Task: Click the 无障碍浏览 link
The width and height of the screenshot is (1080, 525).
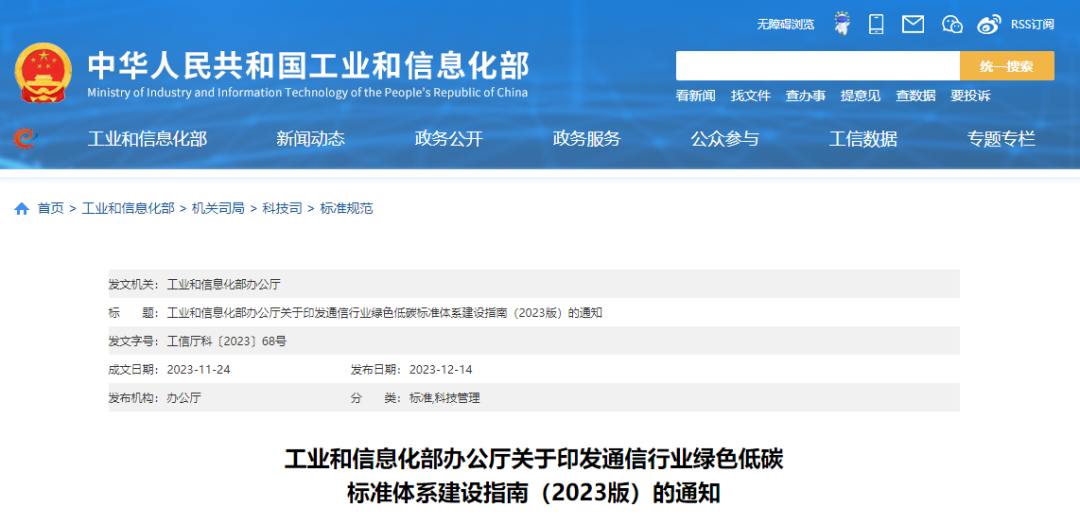Action: point(785,24)
